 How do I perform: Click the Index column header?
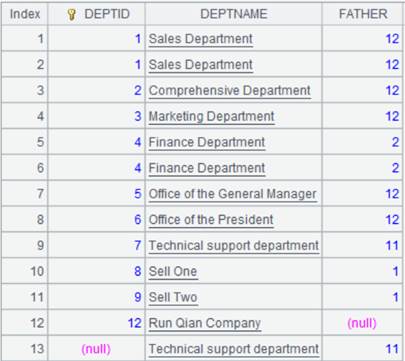pyautogui.click(x=25, y=14)
